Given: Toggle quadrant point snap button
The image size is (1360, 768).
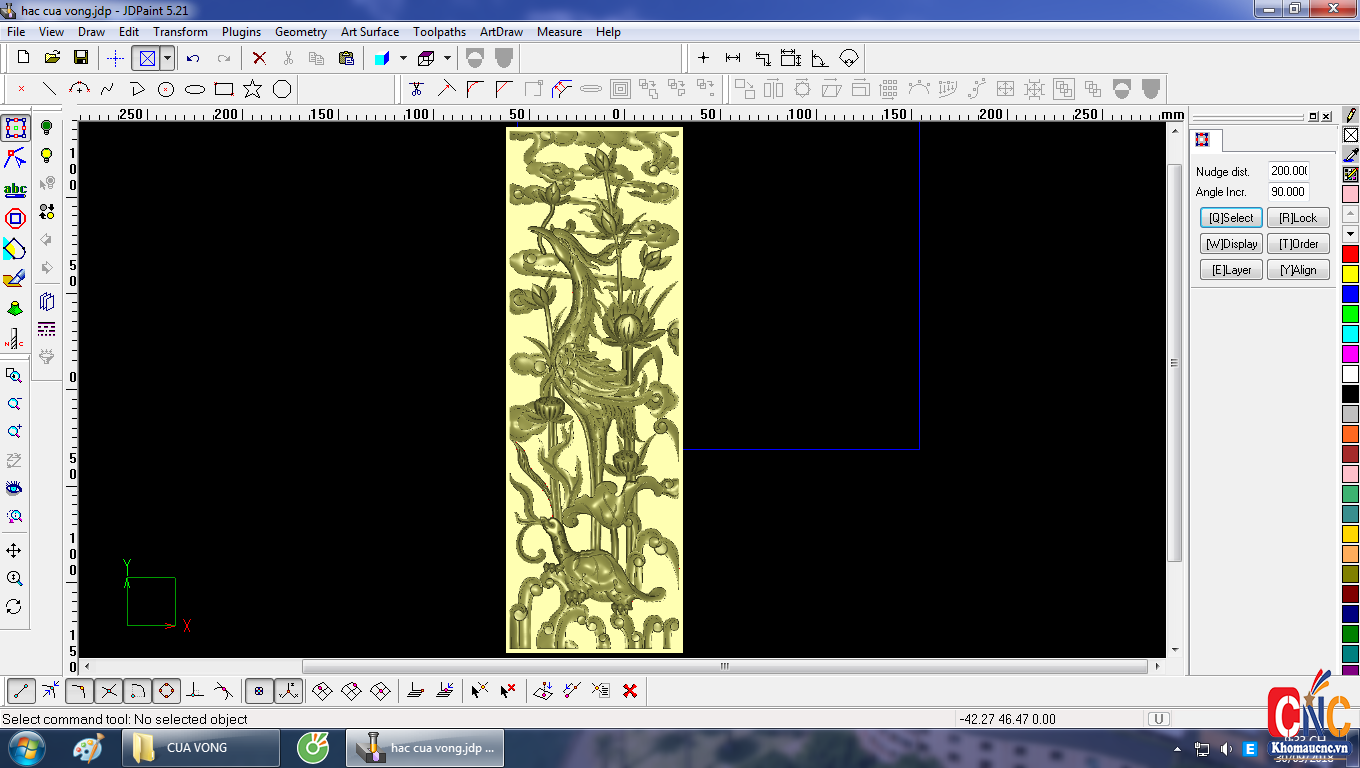Looking at the screenshot, I should (x=166, y=691).
